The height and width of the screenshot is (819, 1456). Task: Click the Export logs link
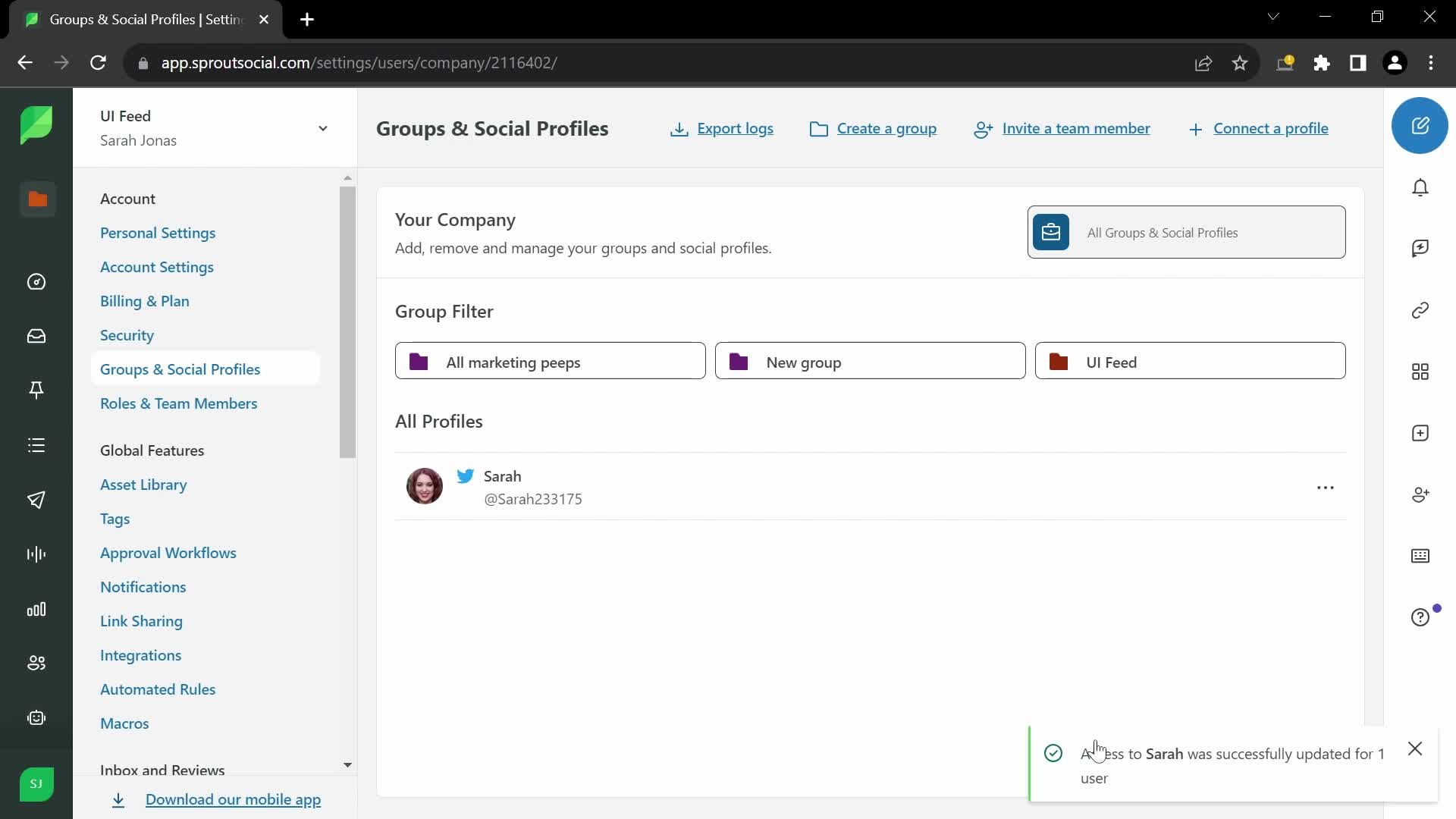point(721,129)
